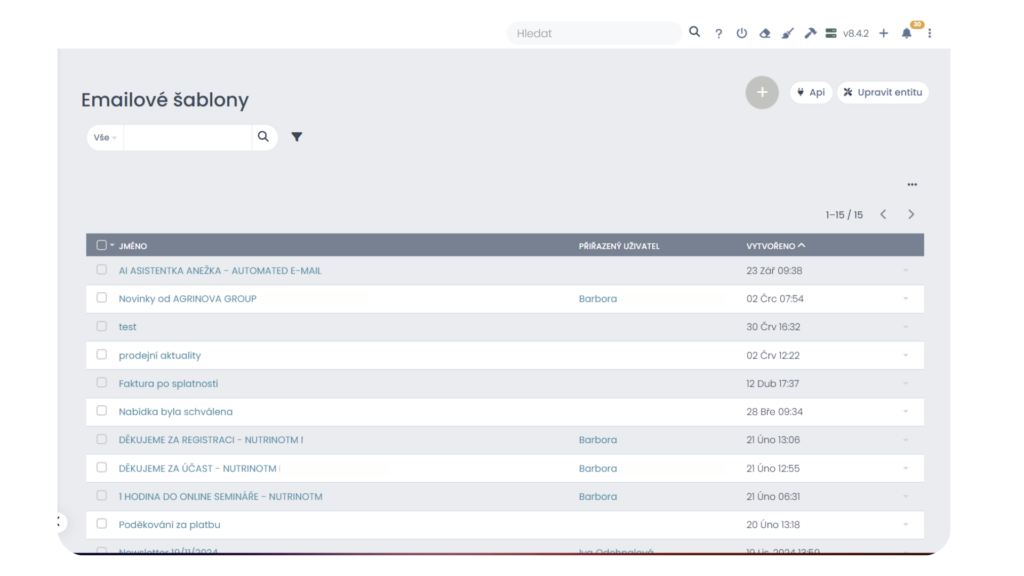Click the hammer rebuild icon
Screen dimensions: 1024x576
[x=810, y=33]
